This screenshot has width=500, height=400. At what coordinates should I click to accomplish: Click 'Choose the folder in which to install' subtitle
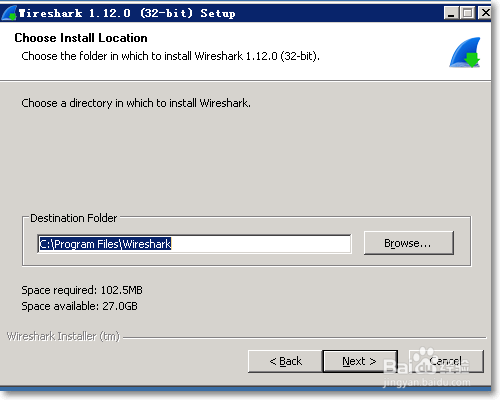pos(170,56)
